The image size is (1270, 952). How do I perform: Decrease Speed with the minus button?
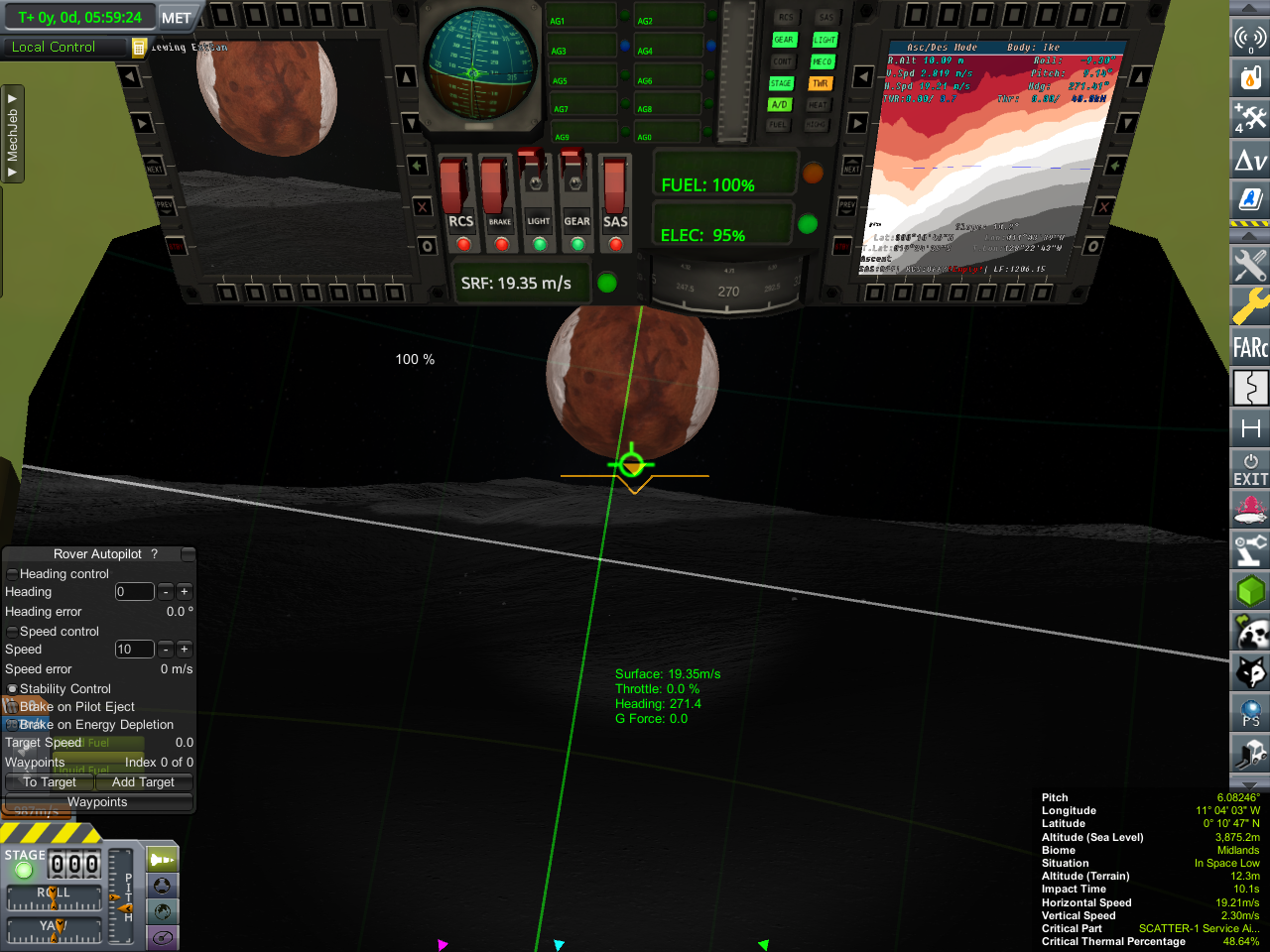click(166, 650)
